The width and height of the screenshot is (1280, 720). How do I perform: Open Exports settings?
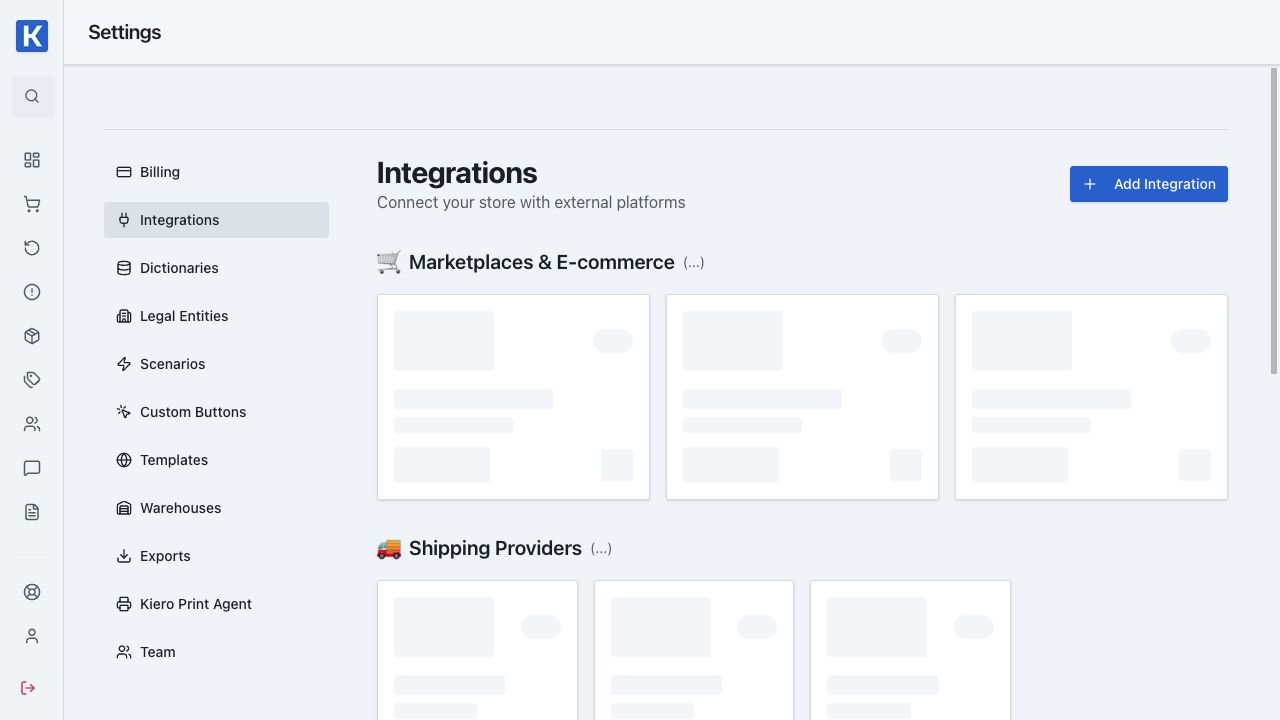216,556
